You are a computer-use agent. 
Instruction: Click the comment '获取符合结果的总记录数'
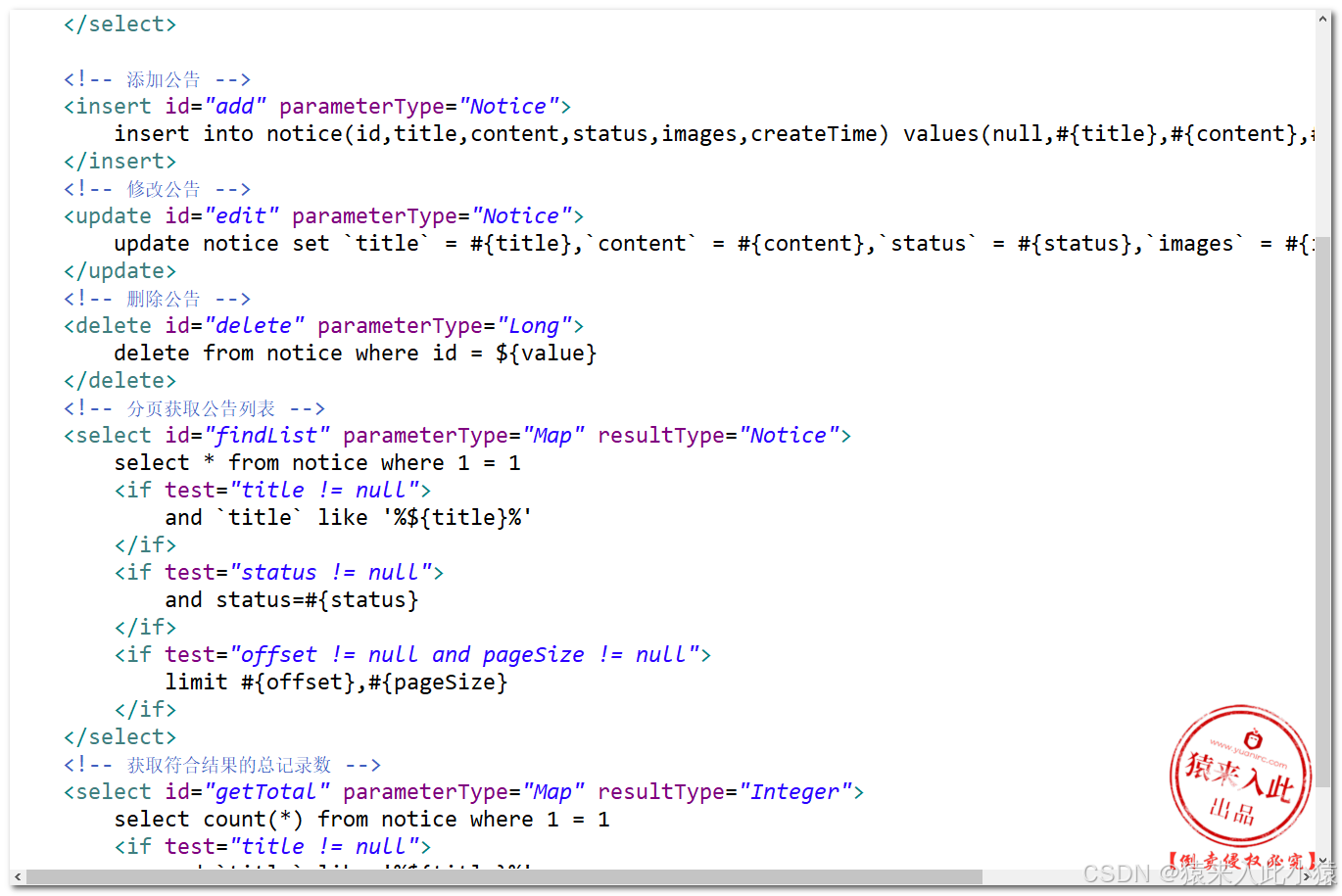(x=222, y=765)
